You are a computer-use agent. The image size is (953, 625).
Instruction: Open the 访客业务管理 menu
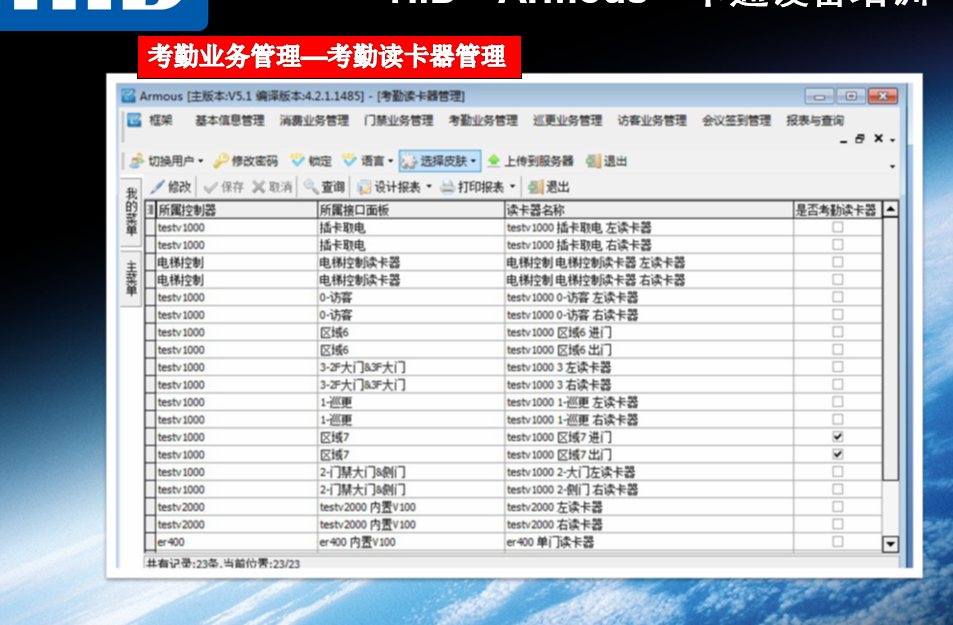pyautogui.click(x=652, y=120)
